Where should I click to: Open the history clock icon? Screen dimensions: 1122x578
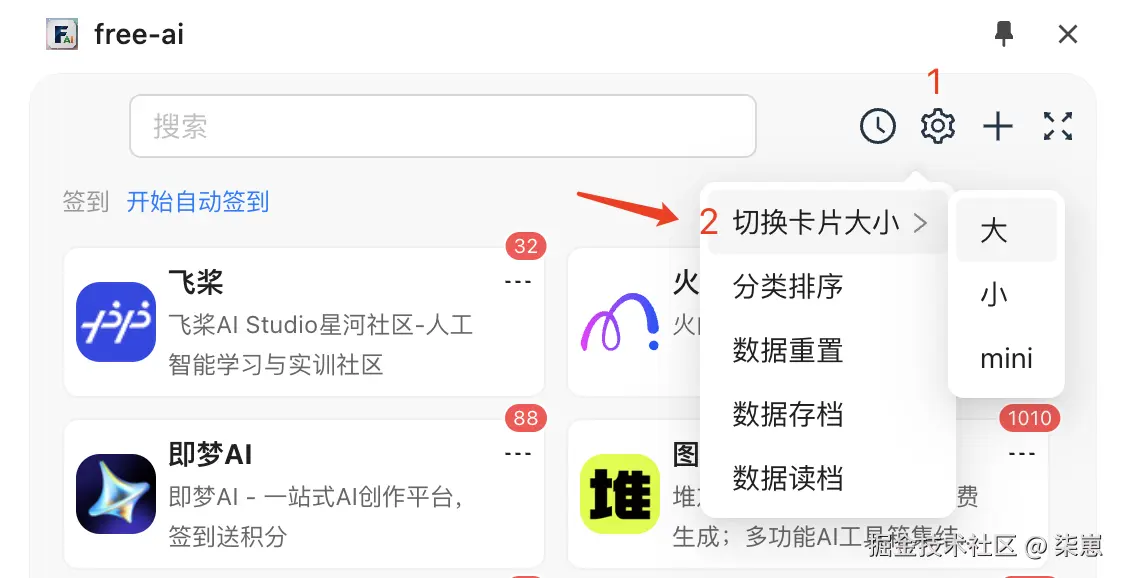tap(877, 126)
